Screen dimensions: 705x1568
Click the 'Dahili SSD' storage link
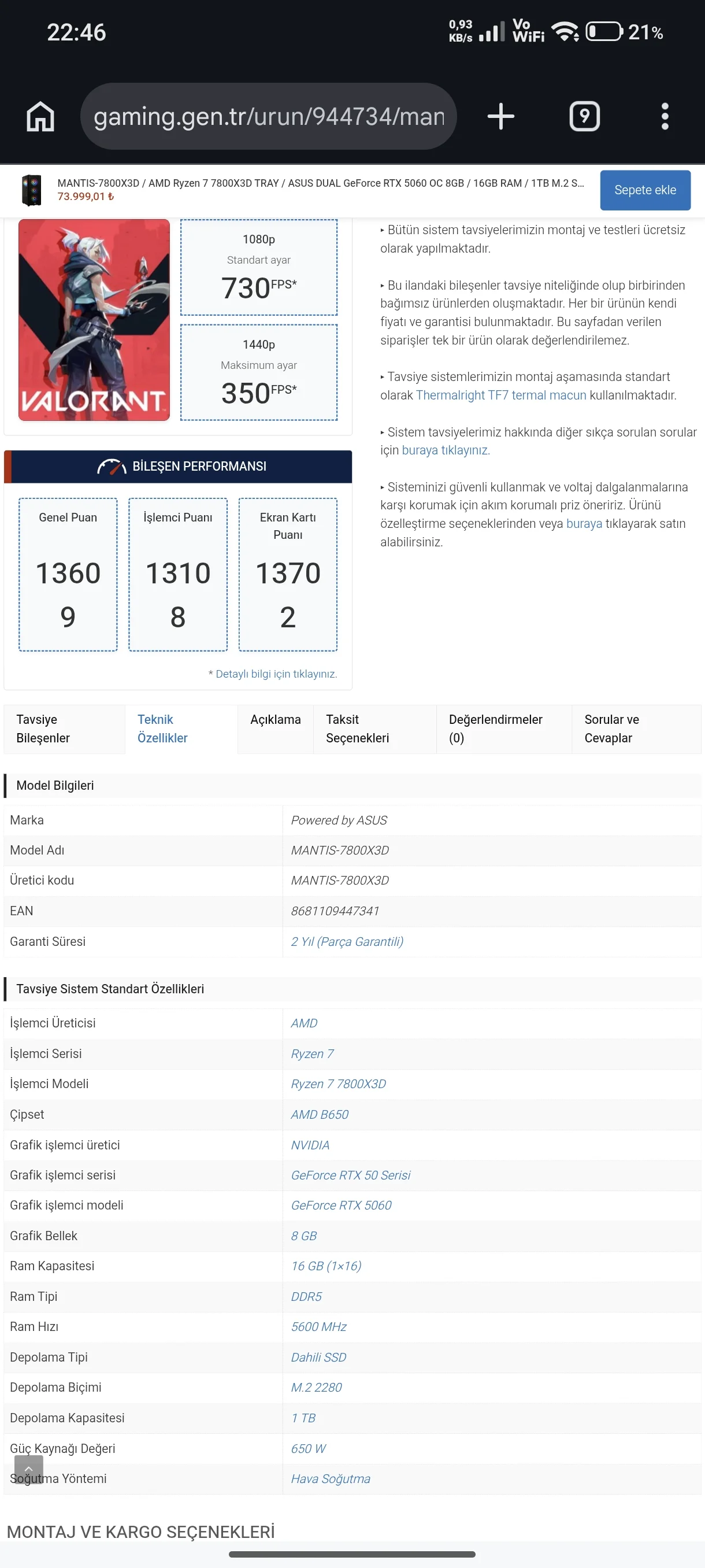tap(318, 1357)
